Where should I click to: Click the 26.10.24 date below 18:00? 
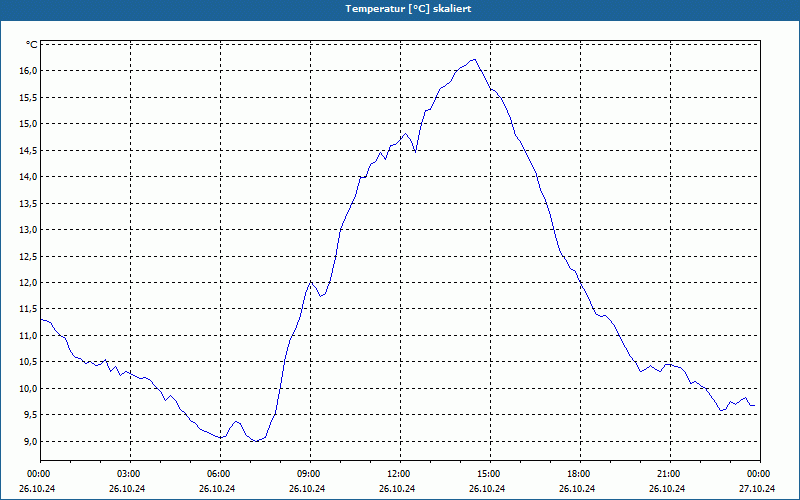coord(577,488)
